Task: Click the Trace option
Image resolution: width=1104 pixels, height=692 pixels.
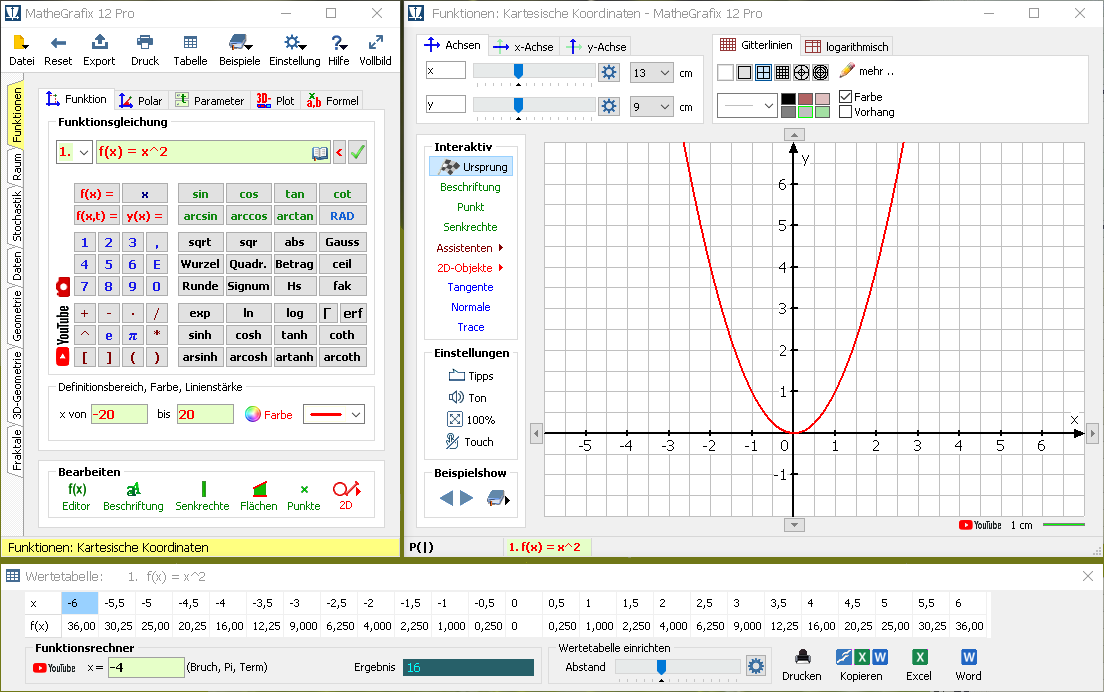Action: pos(471,327)
